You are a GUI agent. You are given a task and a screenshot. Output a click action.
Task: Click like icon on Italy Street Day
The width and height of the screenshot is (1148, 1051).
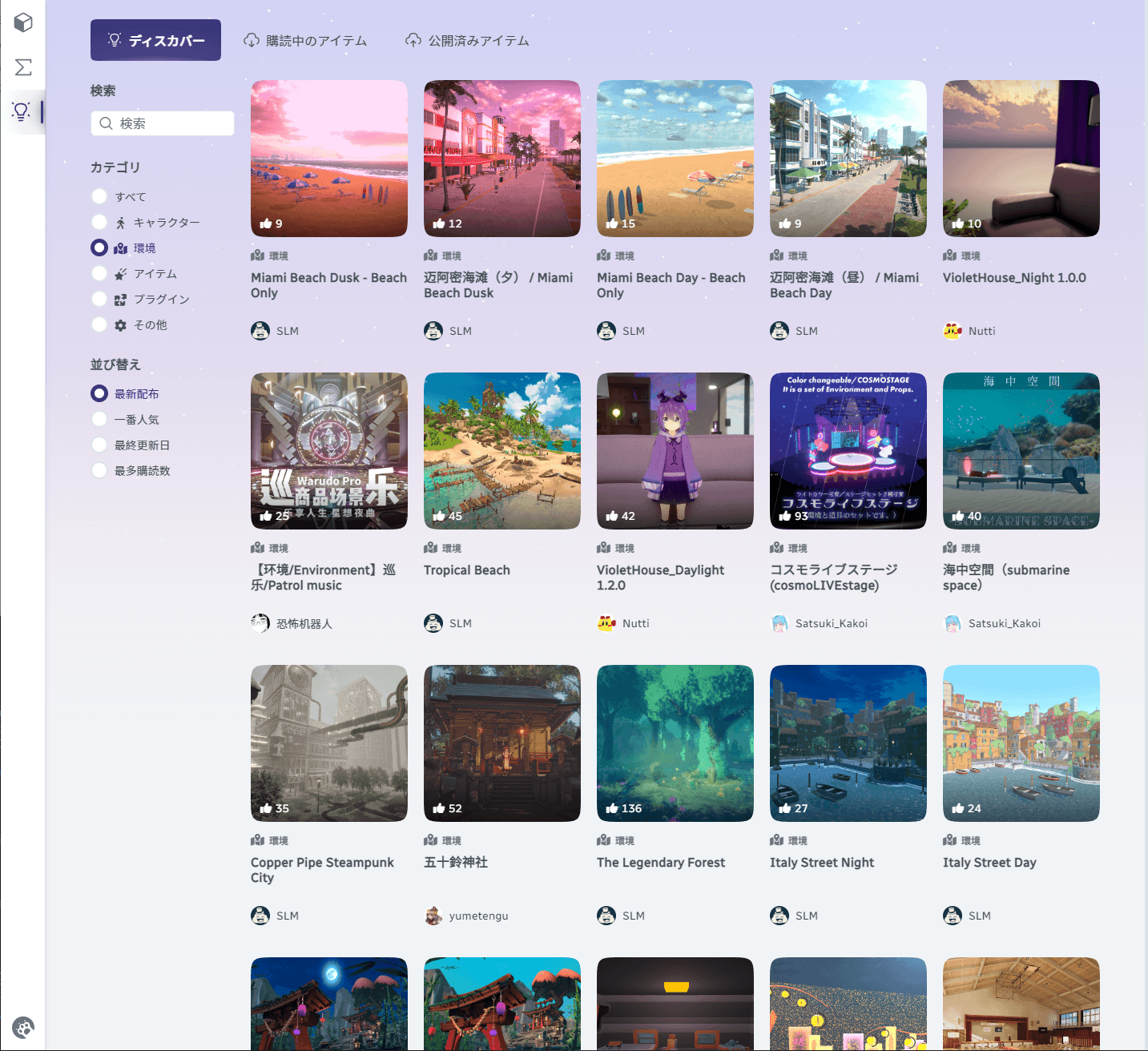pos(958,808)
